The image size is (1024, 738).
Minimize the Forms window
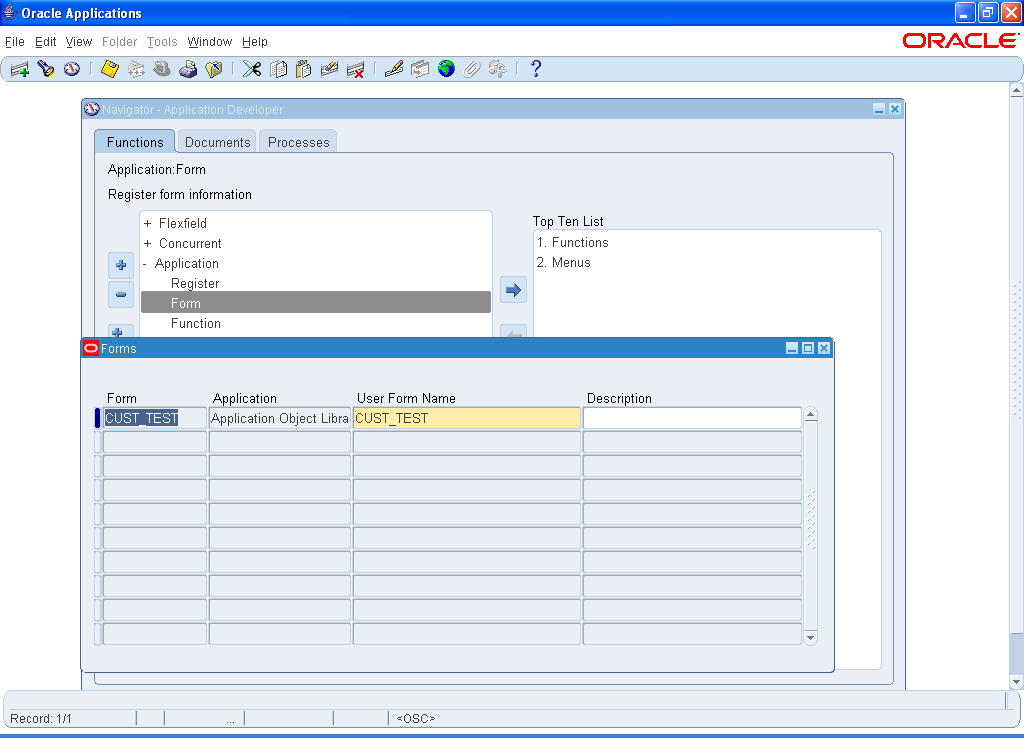[x=792, y=348]
